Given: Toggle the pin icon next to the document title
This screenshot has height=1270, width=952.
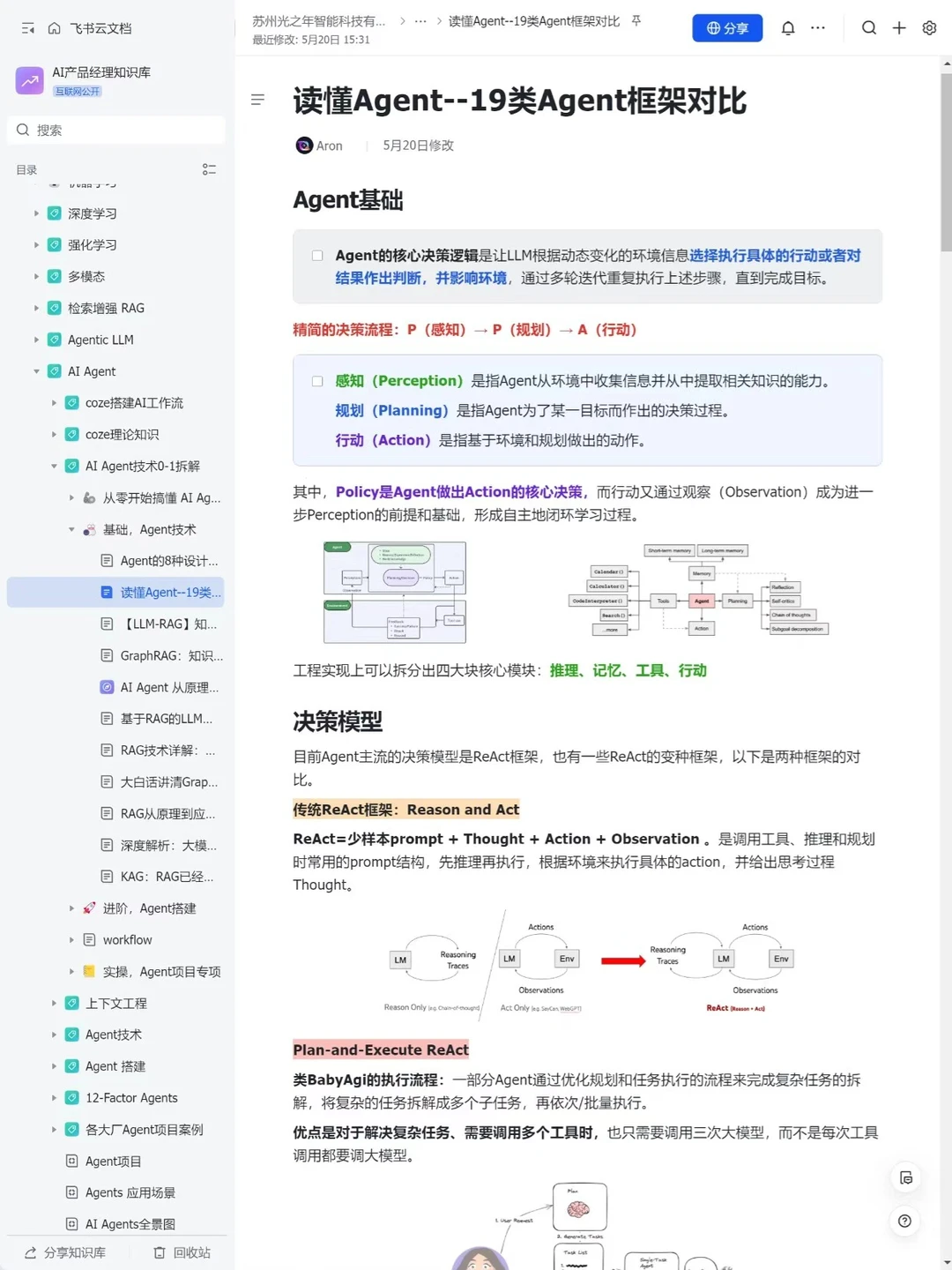Looking at the screenshot, I should (x=636, y=21).
